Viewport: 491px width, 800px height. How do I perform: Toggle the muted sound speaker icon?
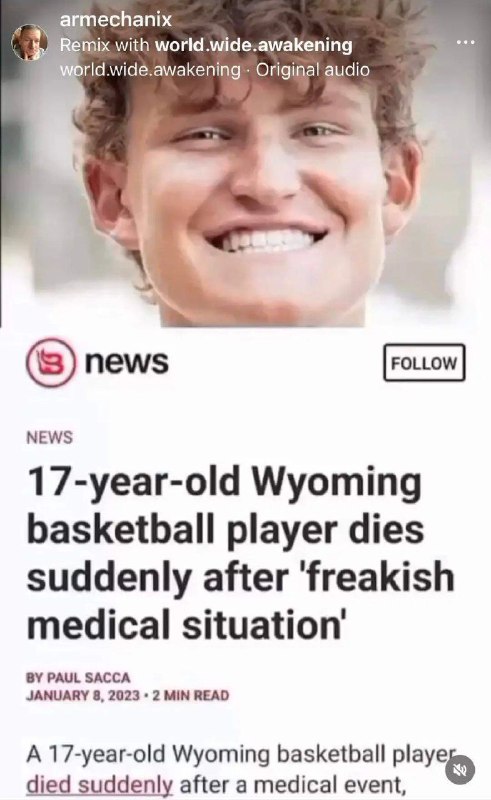460,769
